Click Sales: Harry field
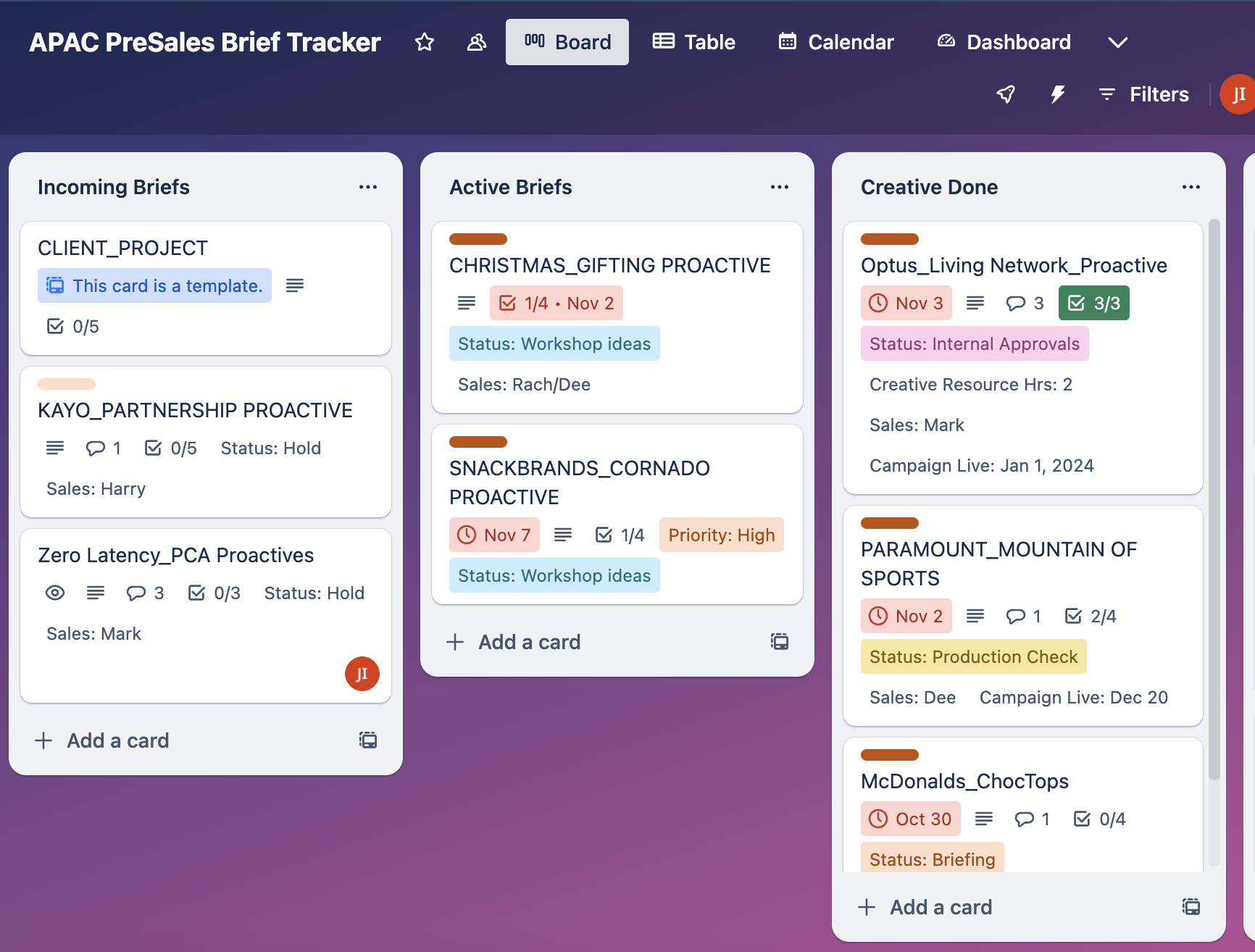This screenshot has width=1255, height=952. click(x=96, y=488)
